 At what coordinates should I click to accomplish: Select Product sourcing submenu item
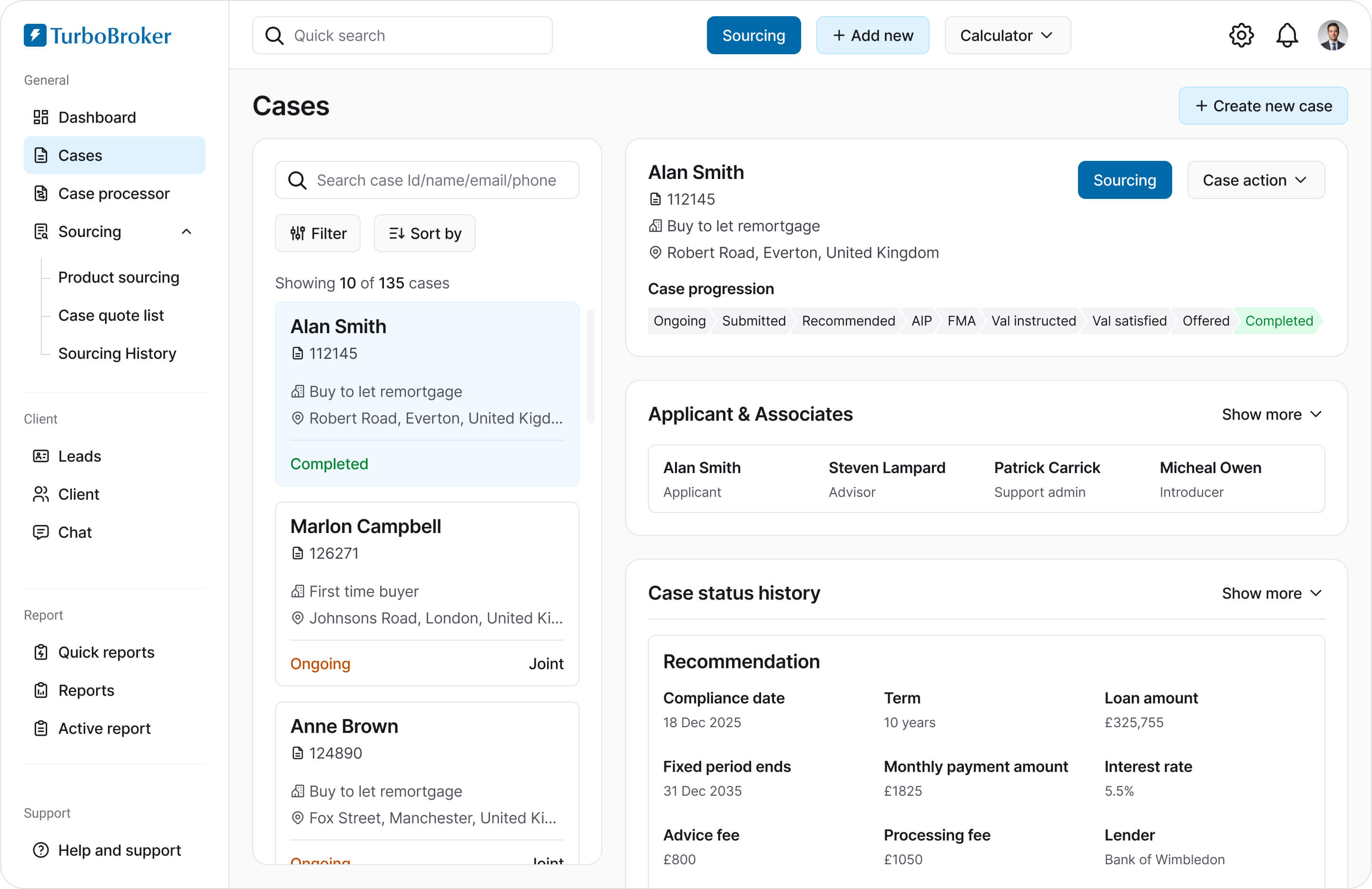(x=119, y=277)
